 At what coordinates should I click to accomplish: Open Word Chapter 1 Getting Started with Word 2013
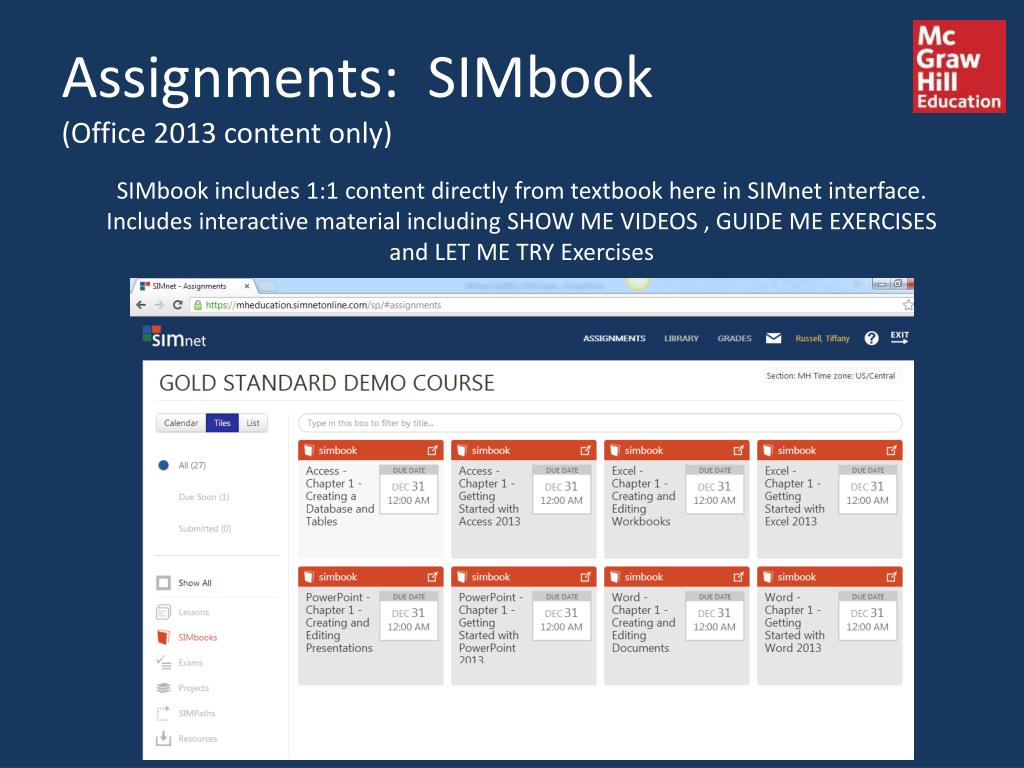coord(794,622)
